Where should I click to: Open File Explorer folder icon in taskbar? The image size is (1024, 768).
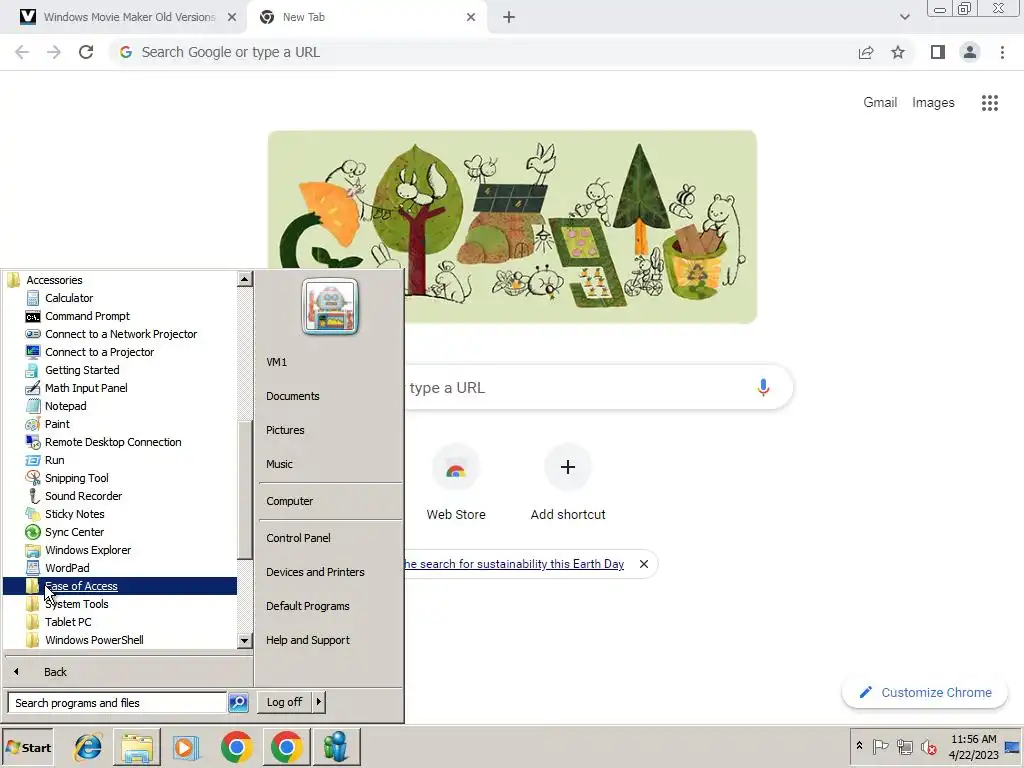coord(137,747)
